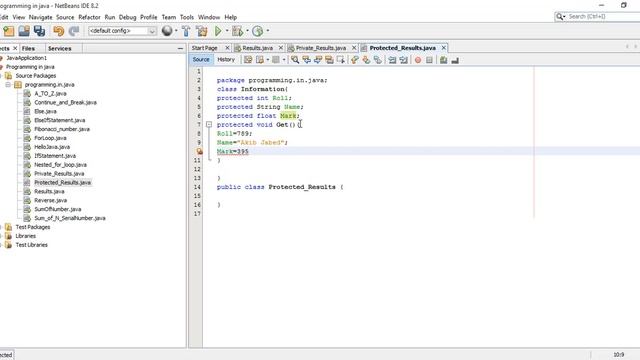Collapse the Get() method code fold
This screenshot has height=360, width=640.
tap(209, 124)
